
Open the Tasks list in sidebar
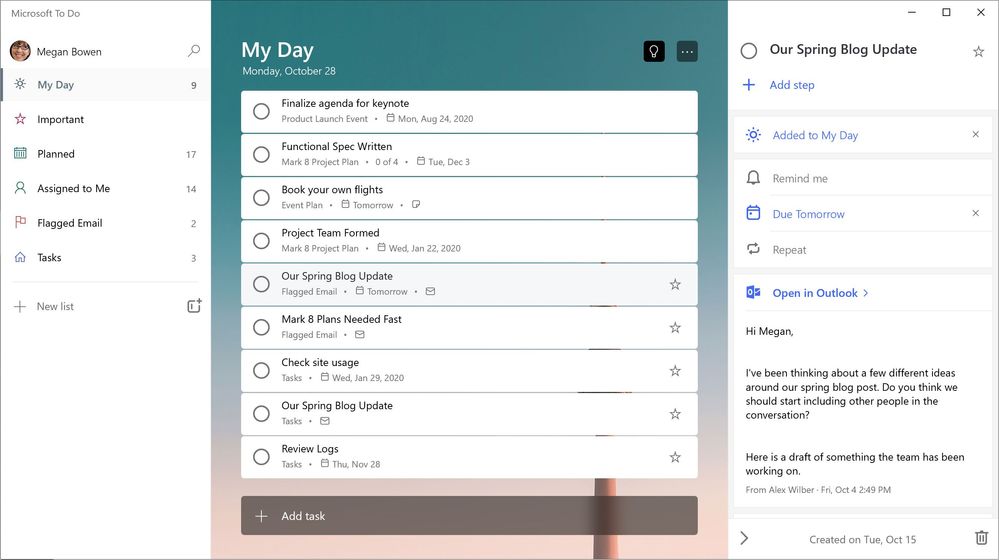click(106, 257)
